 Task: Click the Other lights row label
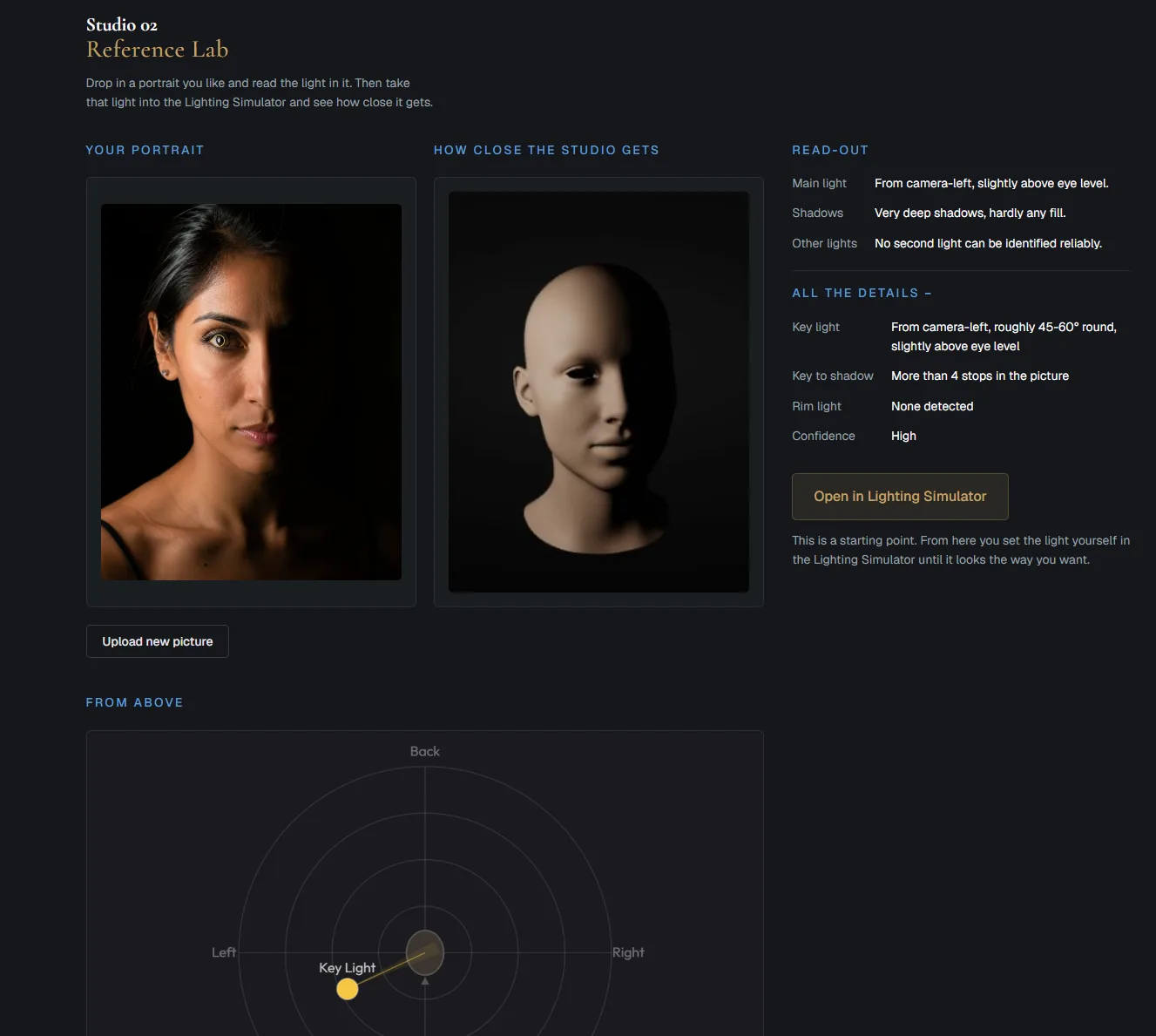[x=824, y=243]
